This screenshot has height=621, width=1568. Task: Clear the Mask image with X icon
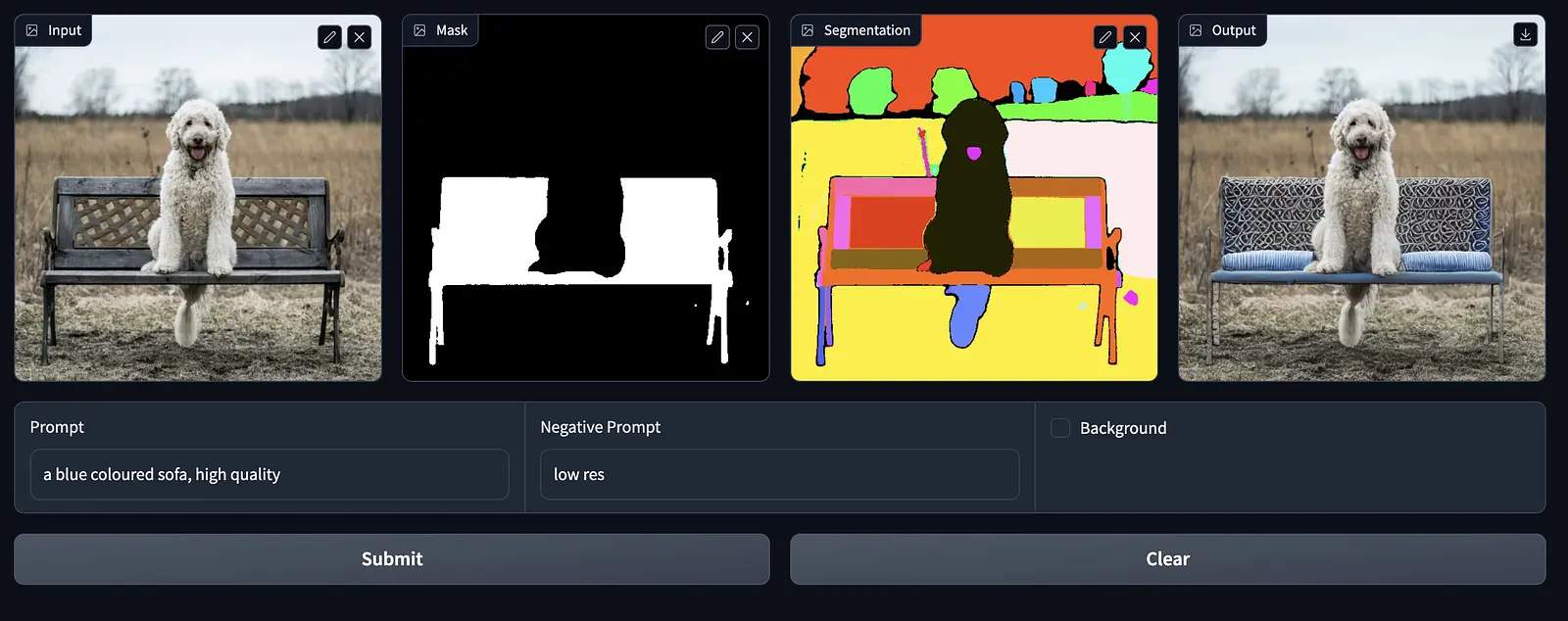[748, 38]
